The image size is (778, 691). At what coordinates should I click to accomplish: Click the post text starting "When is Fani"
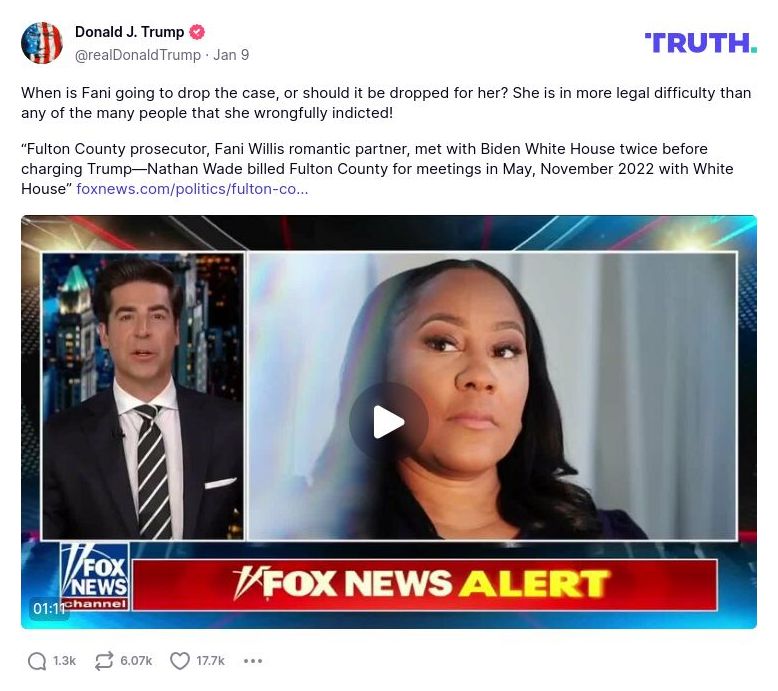tap(386, 103)
